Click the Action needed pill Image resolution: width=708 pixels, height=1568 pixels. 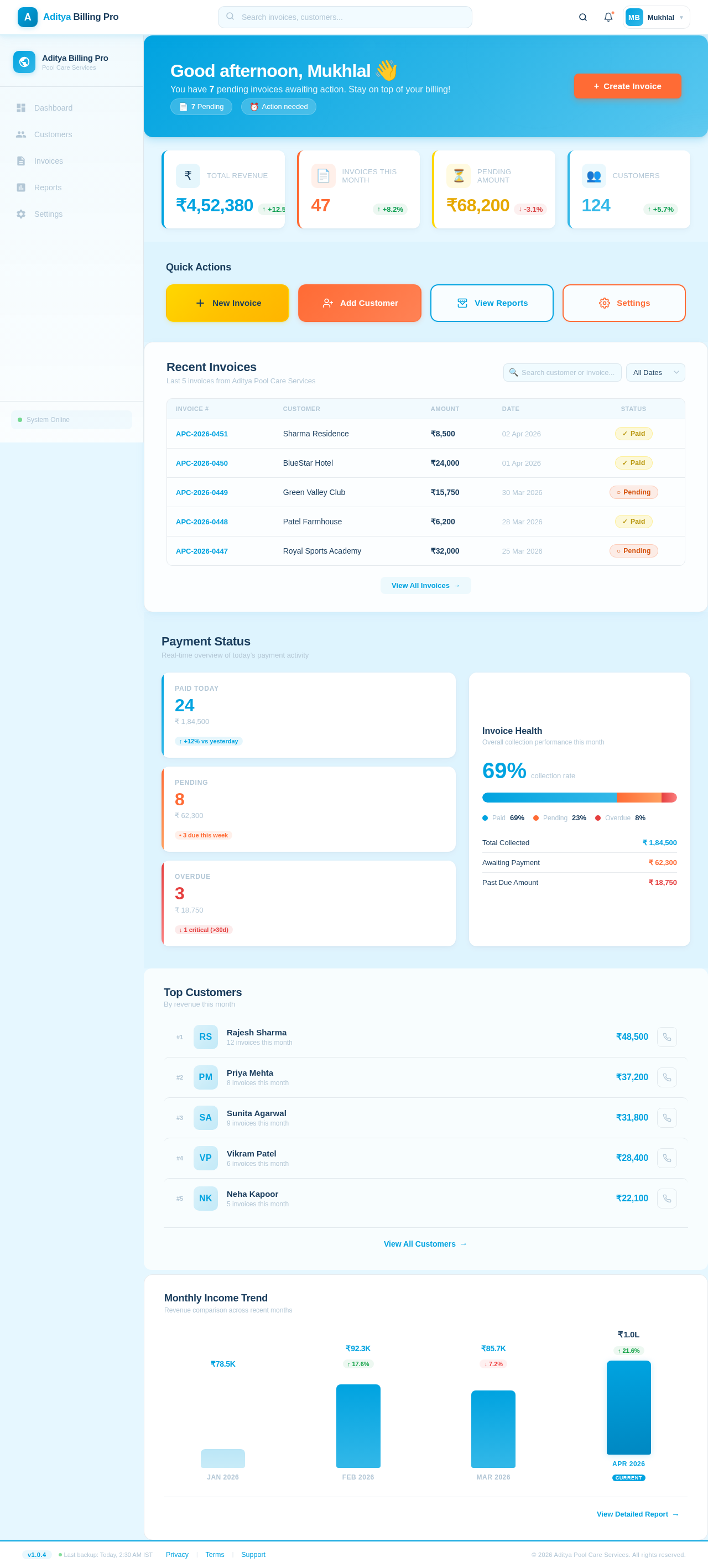coord(278,107)
